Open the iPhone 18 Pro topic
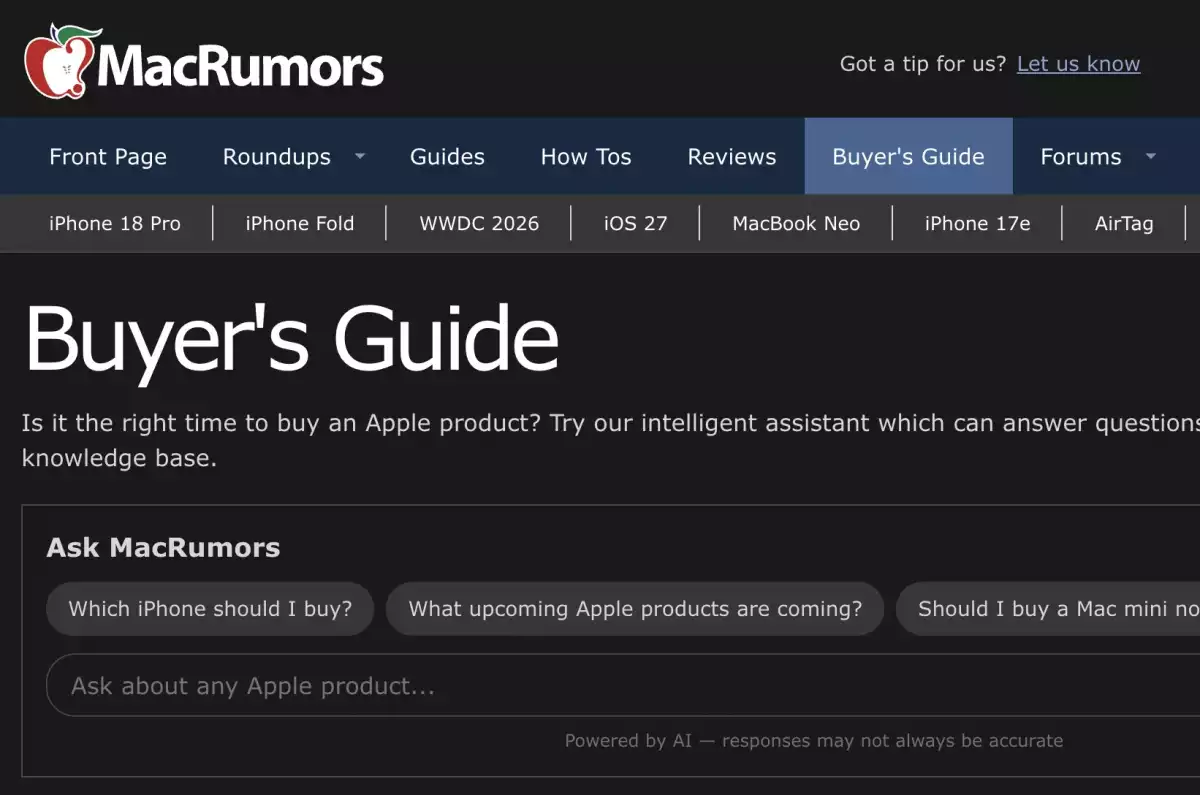Image resolution: width=1200 pixels, height=795 pixels. pyautogui.click(x=115, y=224)
